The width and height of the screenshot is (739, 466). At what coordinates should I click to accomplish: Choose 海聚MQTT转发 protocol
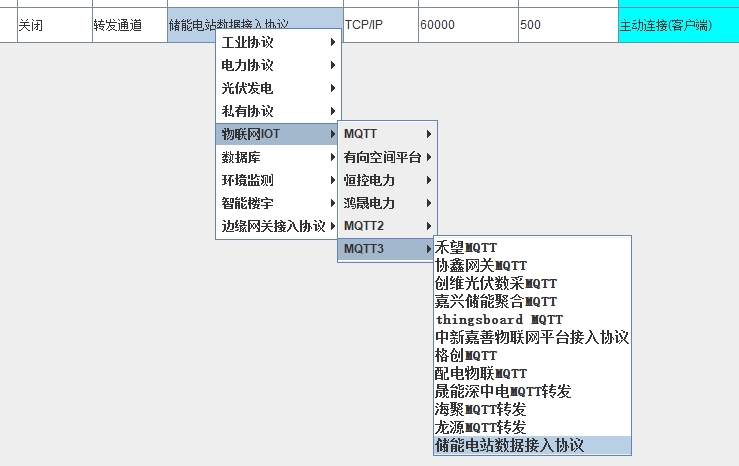click(533, 409)
